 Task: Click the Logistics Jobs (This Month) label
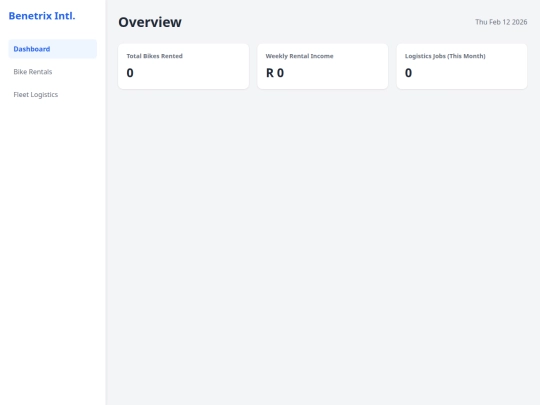pyautogui.click(x=445, y=56)
